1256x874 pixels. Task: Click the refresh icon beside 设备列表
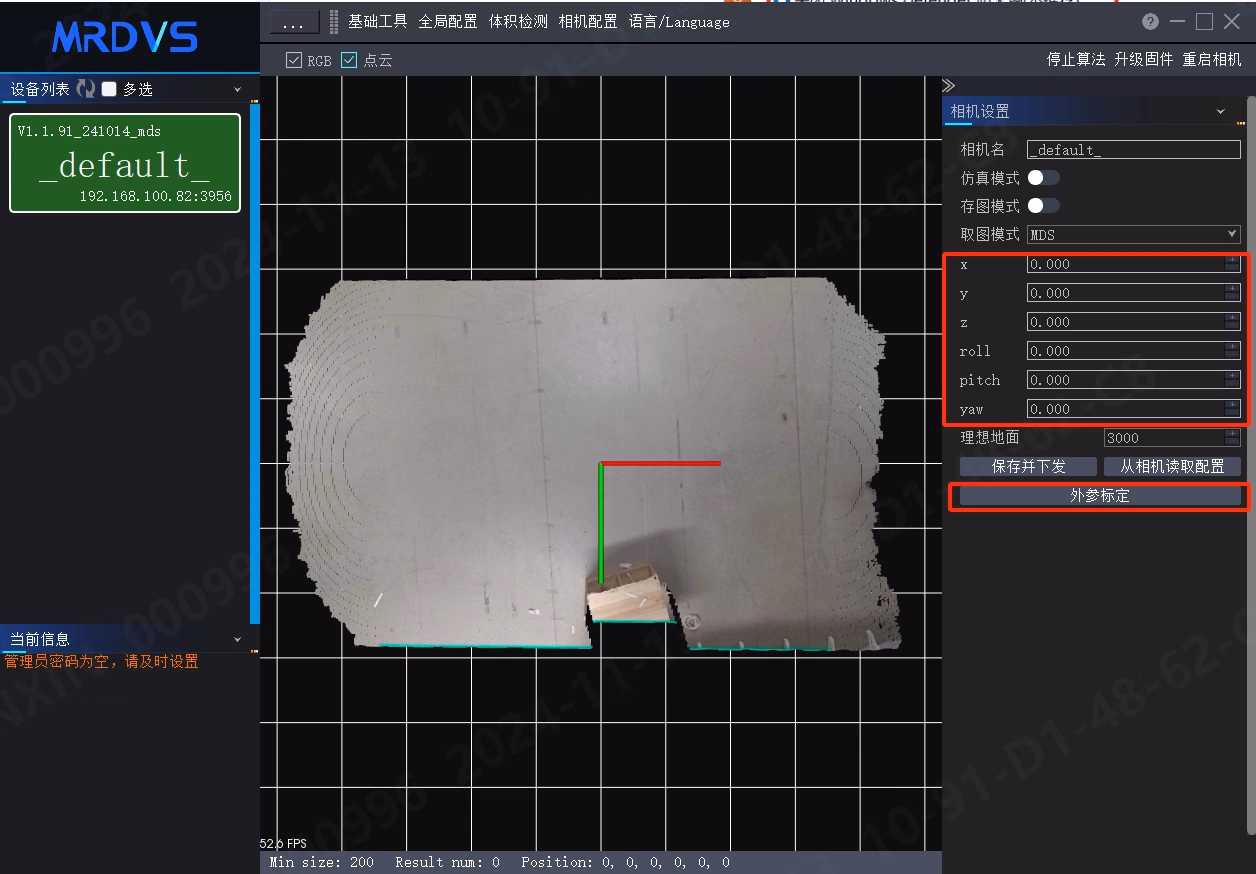coord(86,89)
